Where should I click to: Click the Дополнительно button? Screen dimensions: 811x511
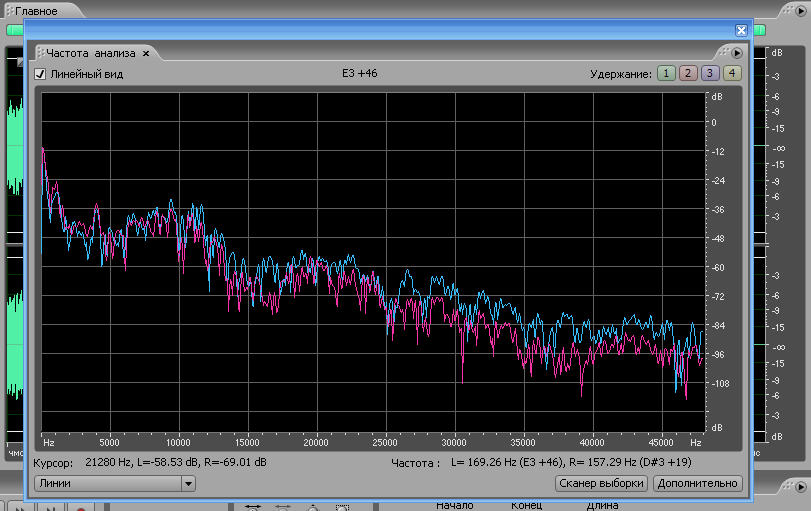tap(697, 484)
